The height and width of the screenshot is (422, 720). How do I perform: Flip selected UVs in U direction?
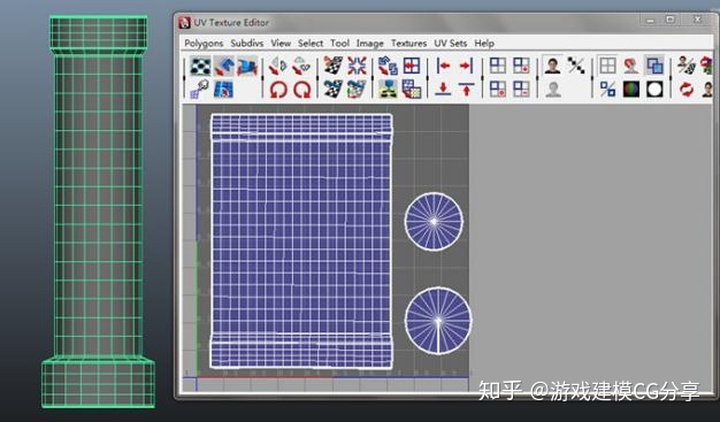pos(278,66)
